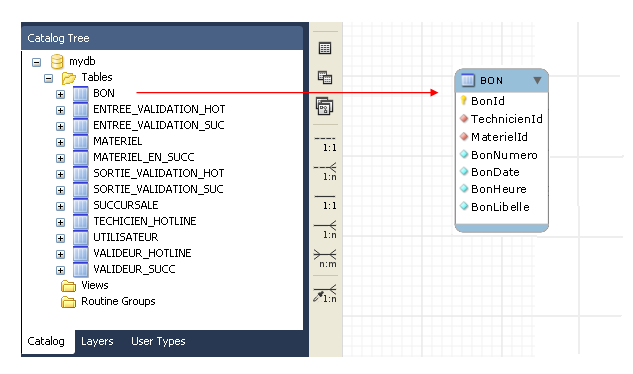Collapse the mydb schema node
The width and height of the screenshot is (633, 374).
click(x=36, y=62)
